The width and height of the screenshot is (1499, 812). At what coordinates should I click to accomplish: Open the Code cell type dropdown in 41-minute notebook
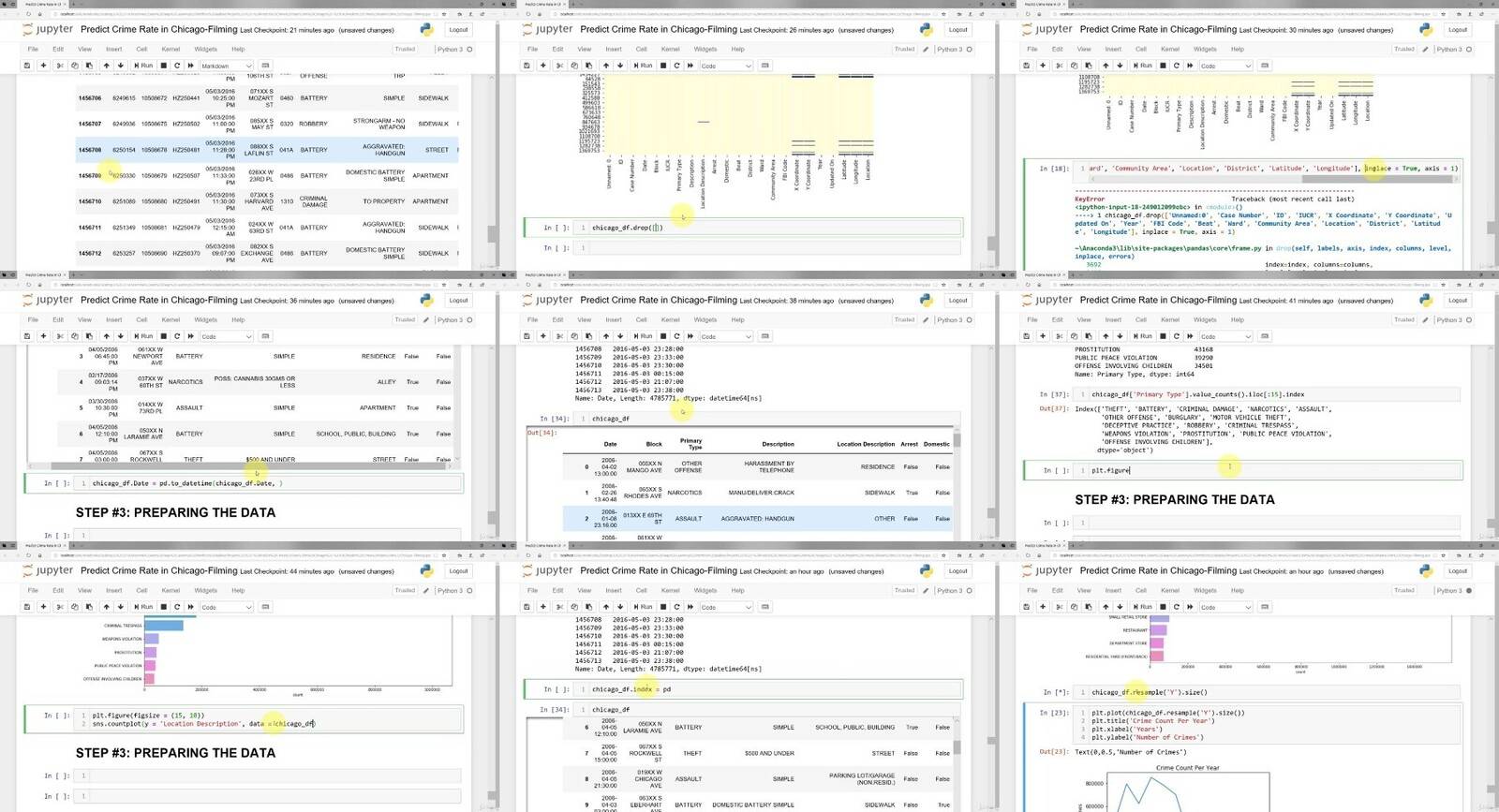coord(1225,335)
